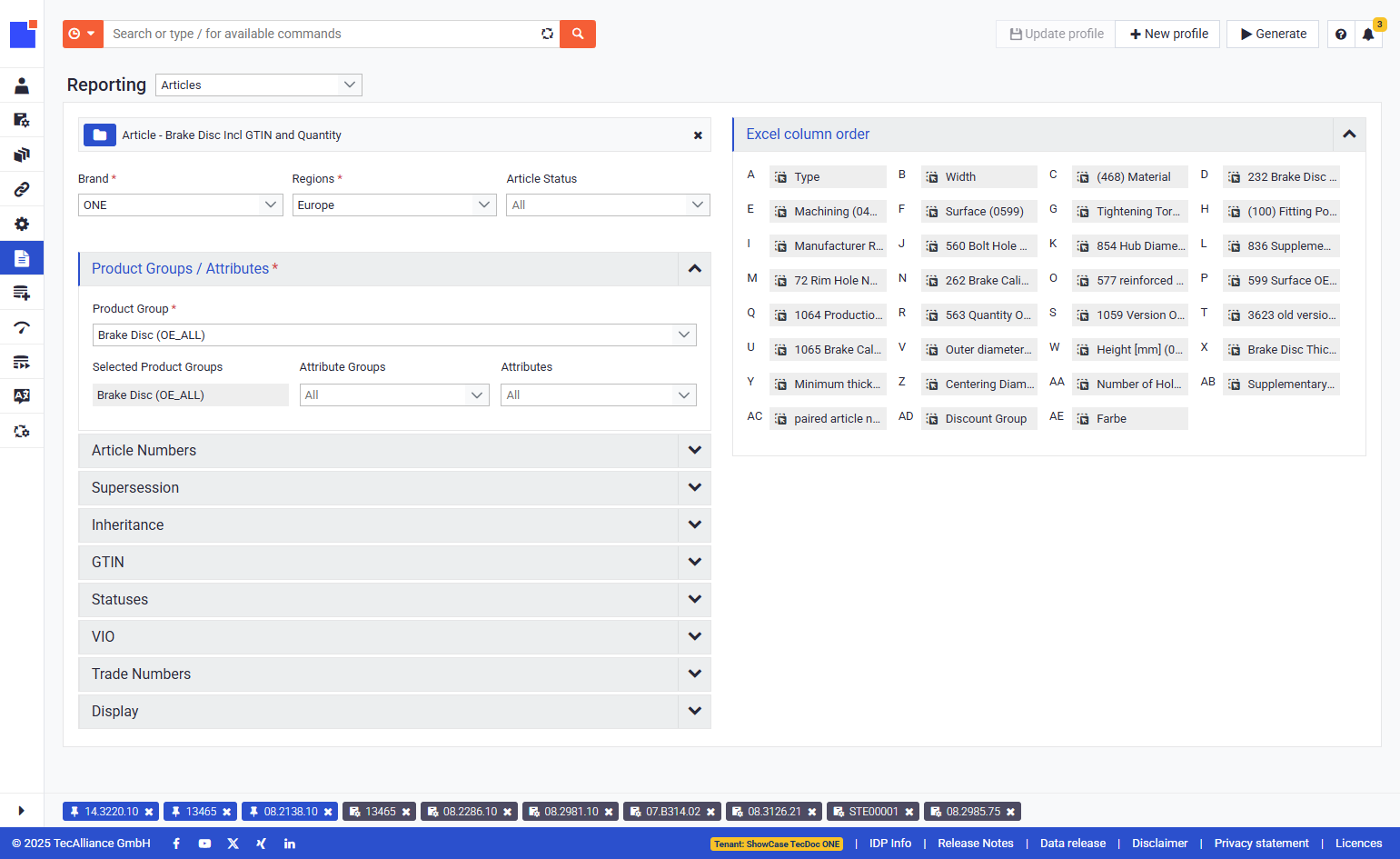
Task: Open the refresh-gear sidebar icon
Action: 22,431
